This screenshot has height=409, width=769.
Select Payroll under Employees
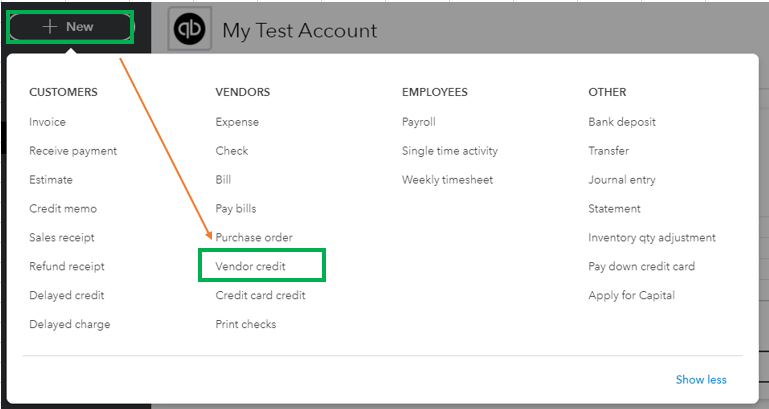tap(418, 122)
